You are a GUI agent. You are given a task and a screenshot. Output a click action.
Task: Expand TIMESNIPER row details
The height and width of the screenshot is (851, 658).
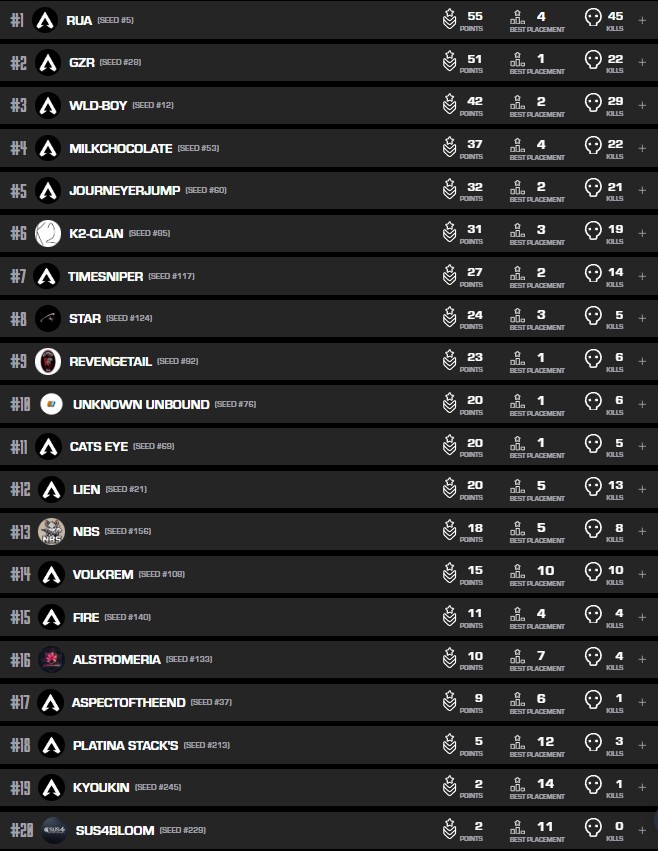click(x=642, y=275)
